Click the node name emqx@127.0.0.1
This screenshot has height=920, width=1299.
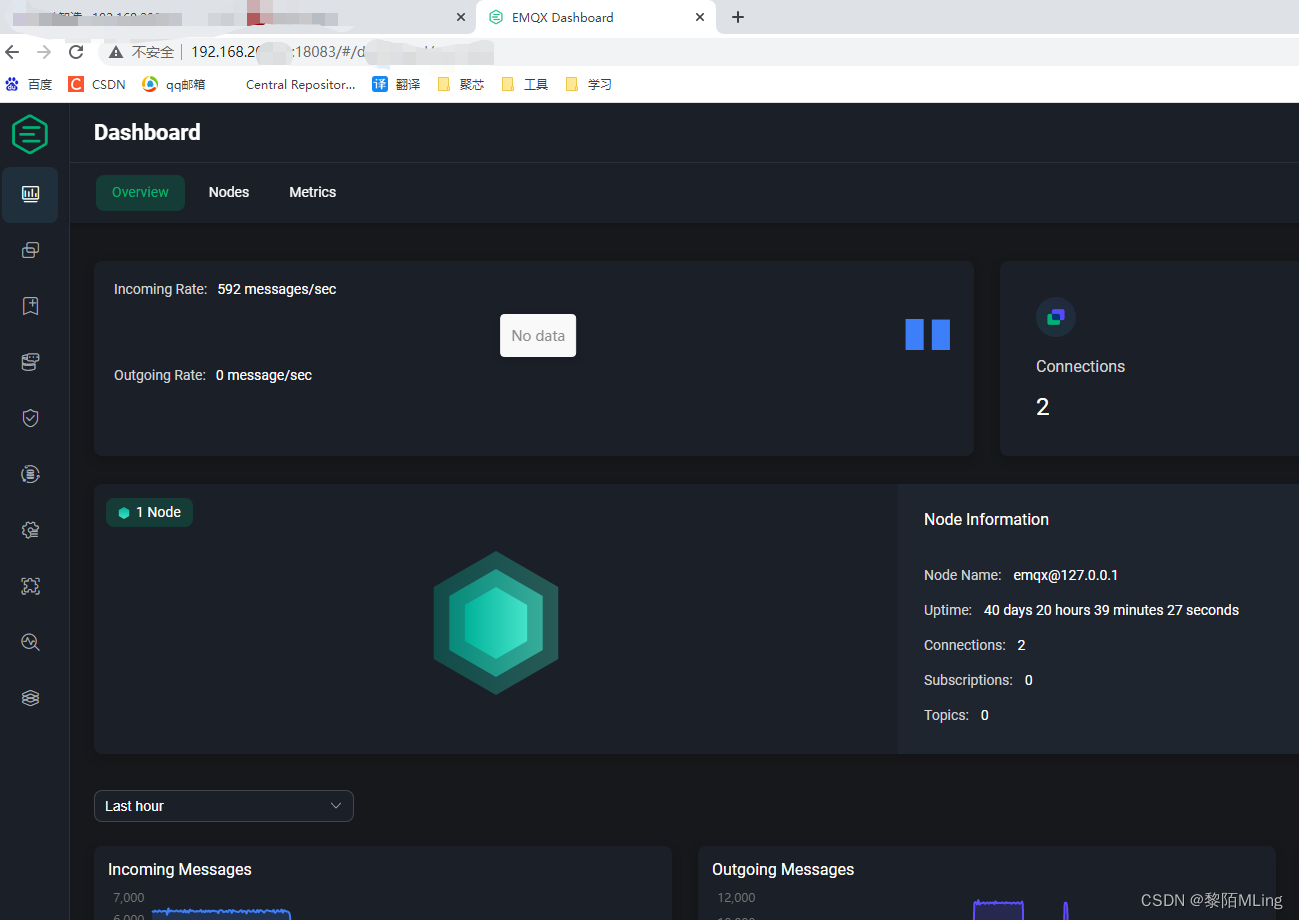(1066, 575)
